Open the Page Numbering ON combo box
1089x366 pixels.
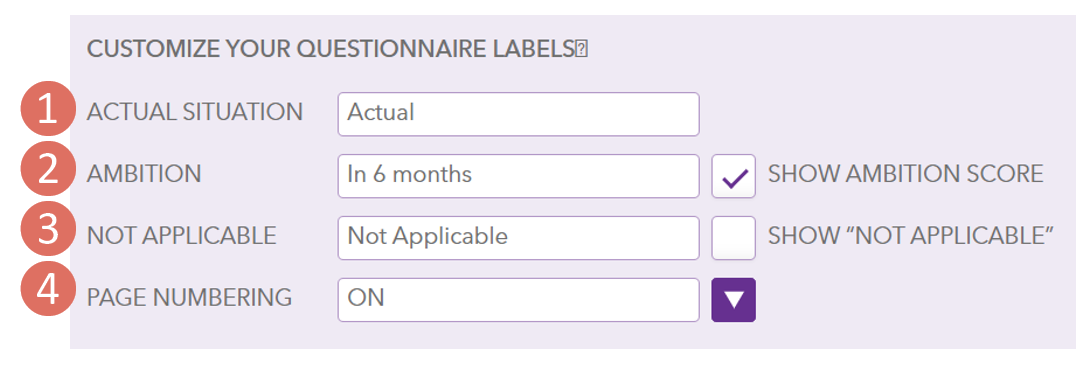(518, 300)
